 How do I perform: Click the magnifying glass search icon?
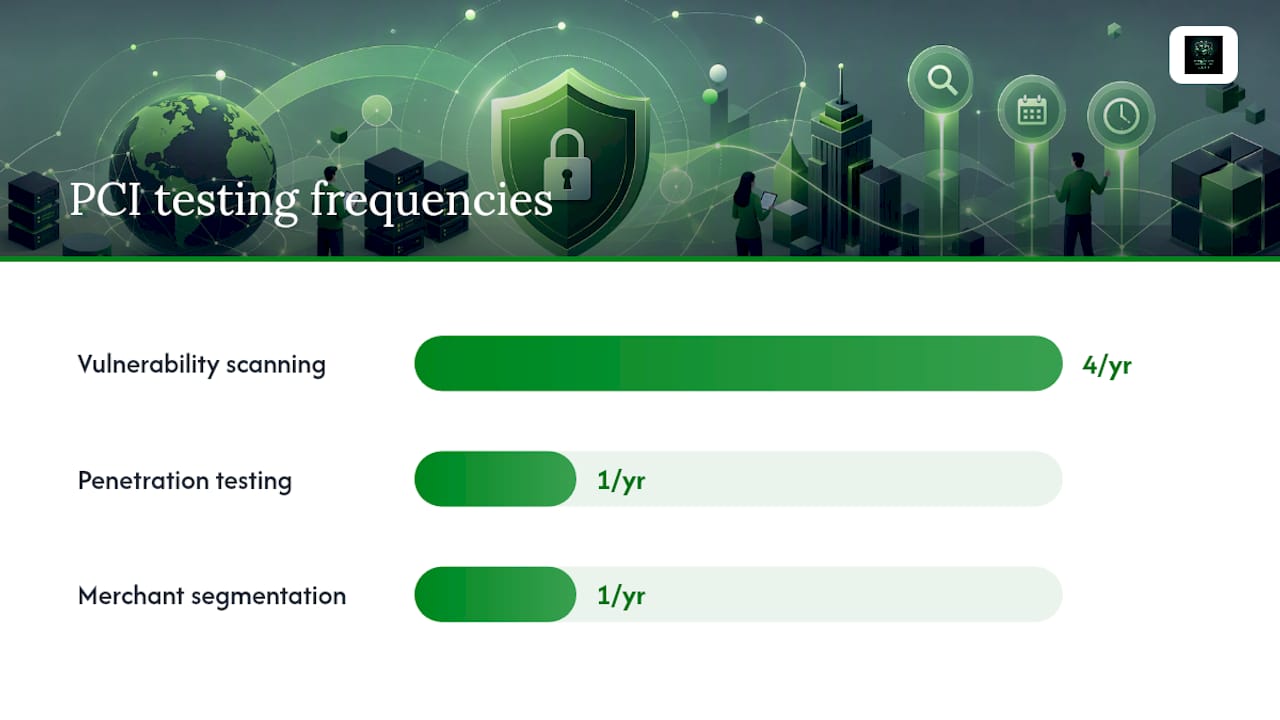[x=941, y=79]
